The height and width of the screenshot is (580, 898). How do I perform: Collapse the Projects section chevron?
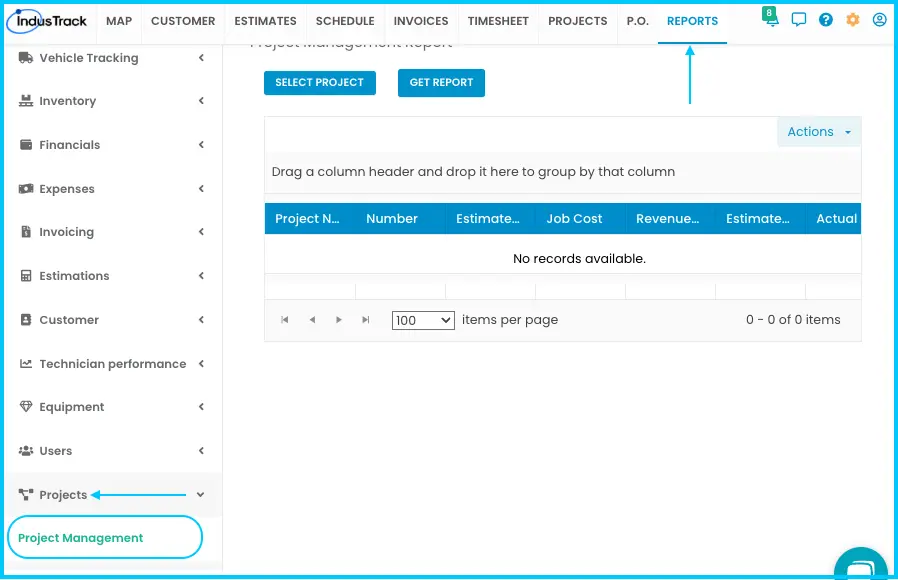200,495
